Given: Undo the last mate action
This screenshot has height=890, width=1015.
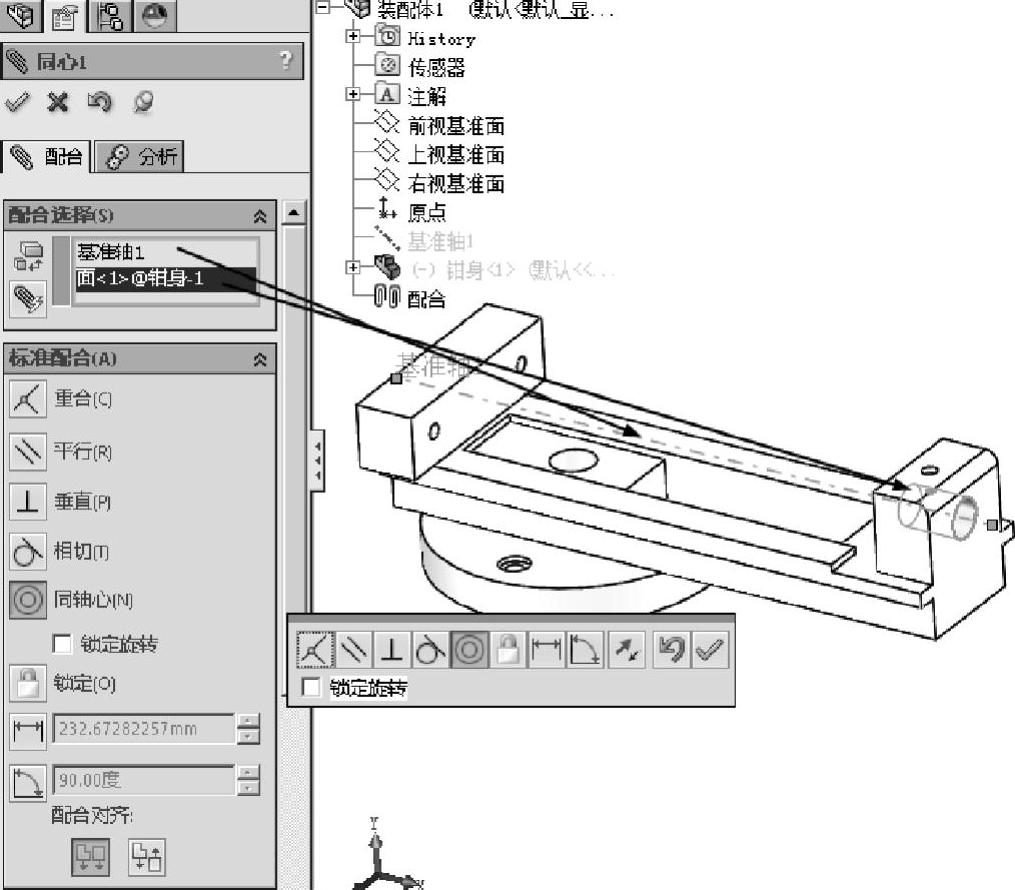Looking at the screenshot, I should 99,102.
